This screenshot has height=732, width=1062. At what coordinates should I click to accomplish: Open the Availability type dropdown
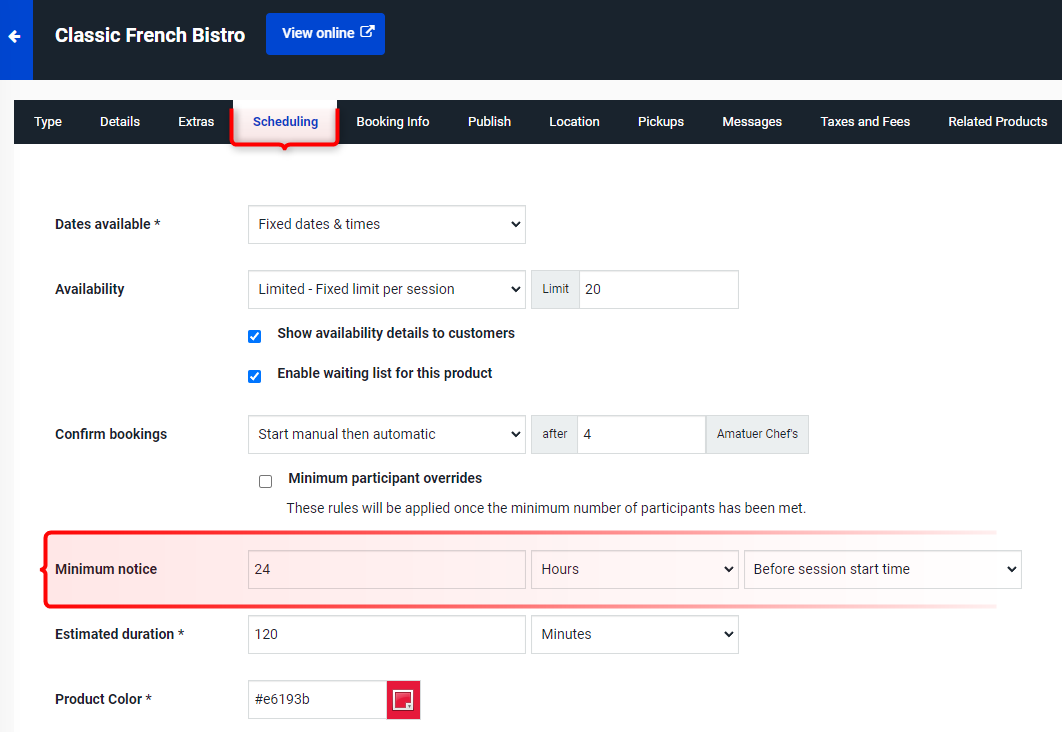coord(387,290)
